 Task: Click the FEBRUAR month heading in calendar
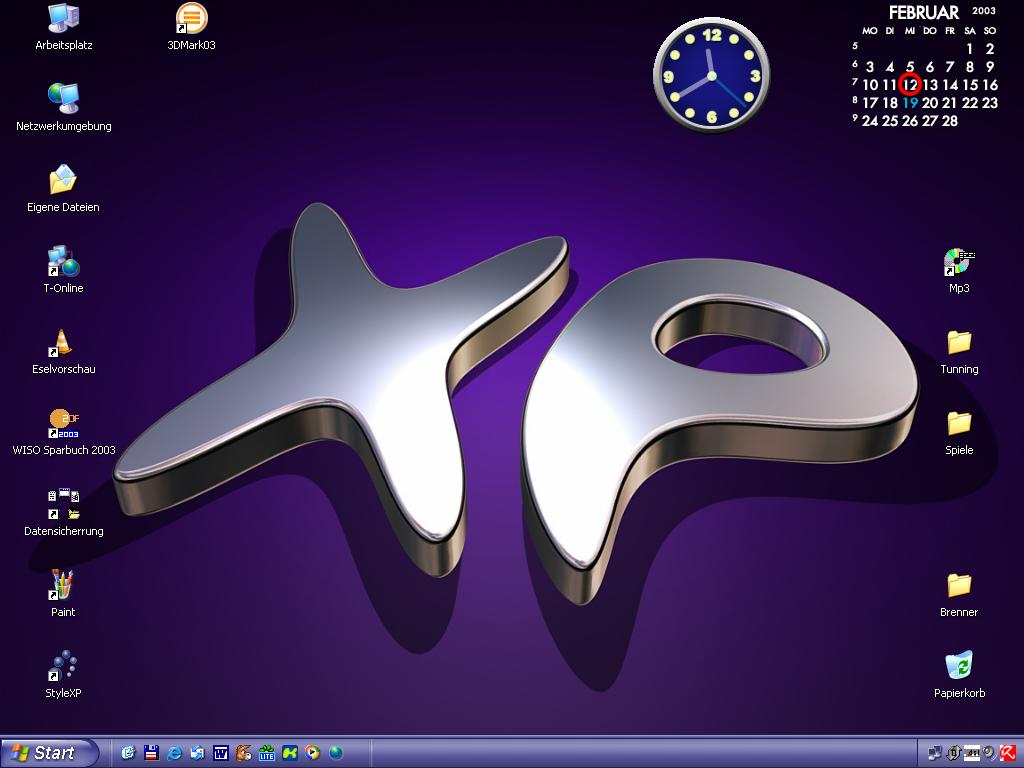click(923, 12)
